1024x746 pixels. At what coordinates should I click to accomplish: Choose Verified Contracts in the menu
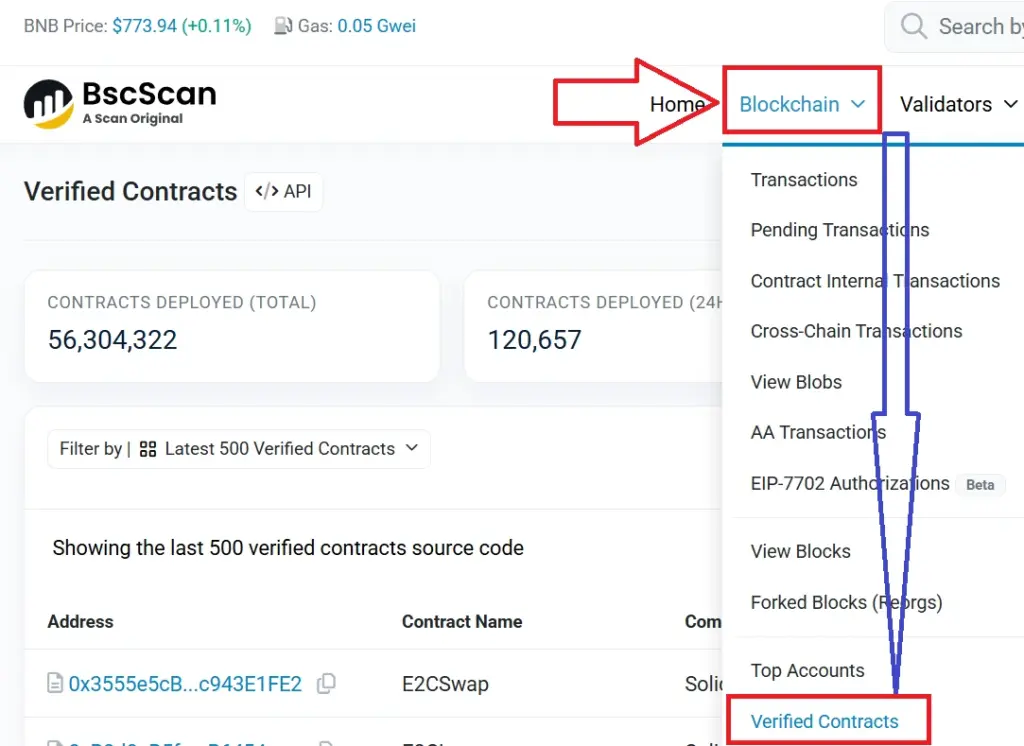pyautogui.click(x=825, y=721)
